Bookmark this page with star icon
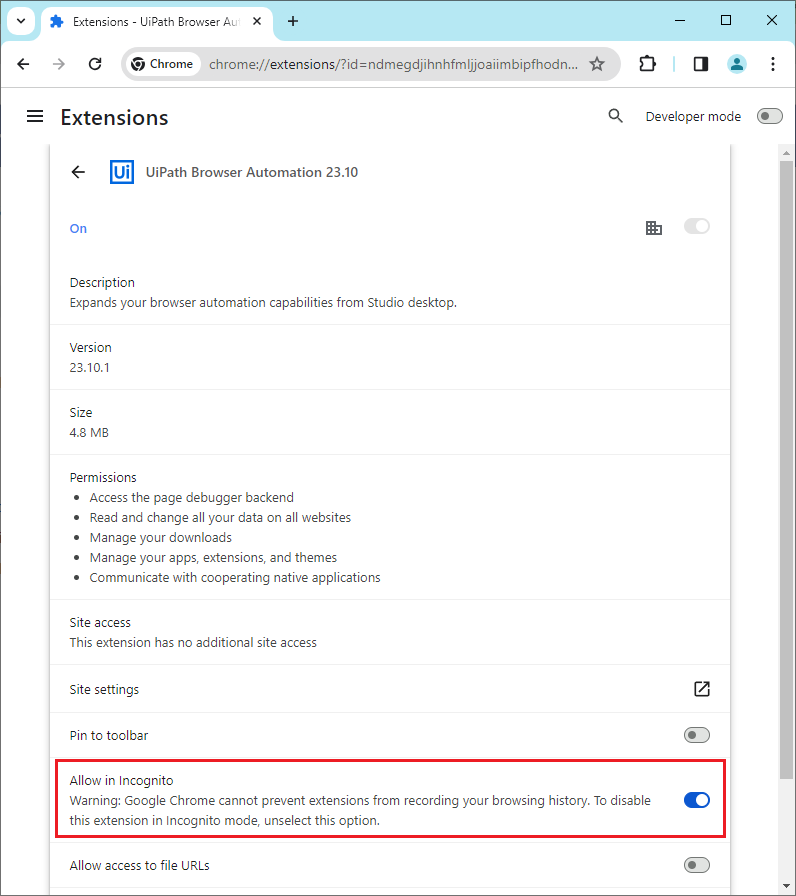Screen dimensions: 796x896 [597, 64]
